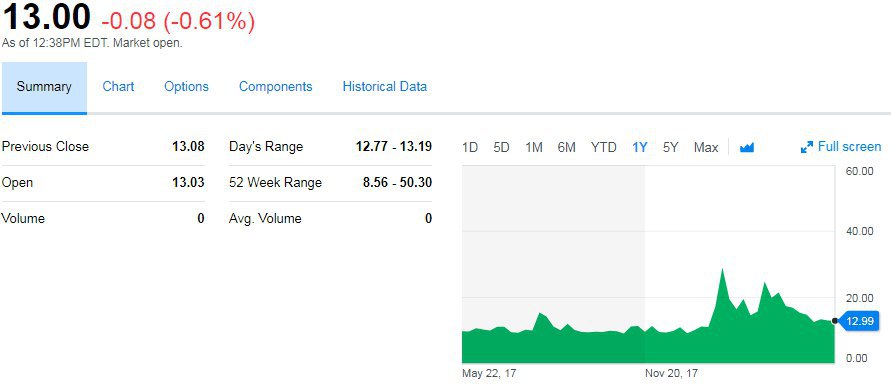Set chart range to 6M
This screenshot has height=389, width=891.
pos(567,148)
